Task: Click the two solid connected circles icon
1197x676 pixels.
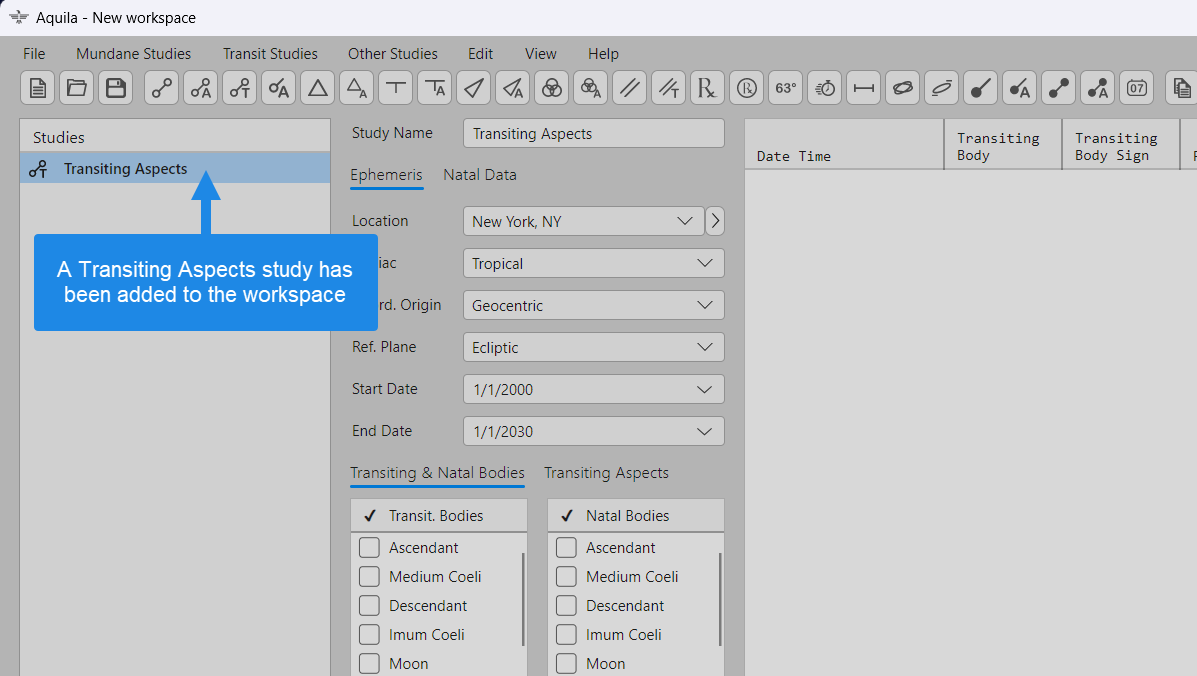Action: 1058,88
